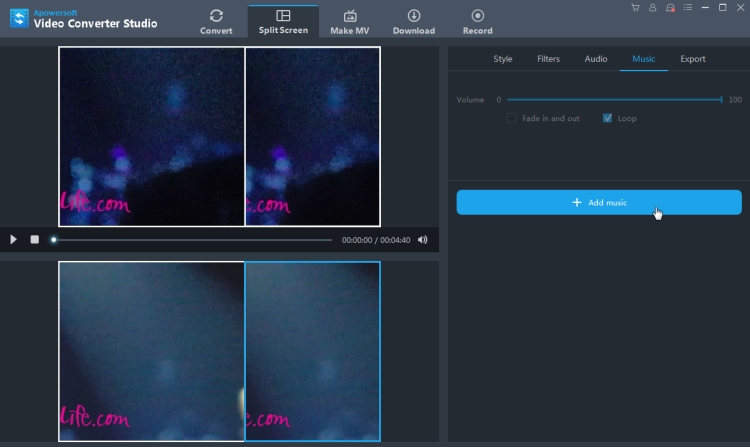Viewport: 750px width, 447px height.
Task: Open the user account icon
Action: [x=652, y=8]
